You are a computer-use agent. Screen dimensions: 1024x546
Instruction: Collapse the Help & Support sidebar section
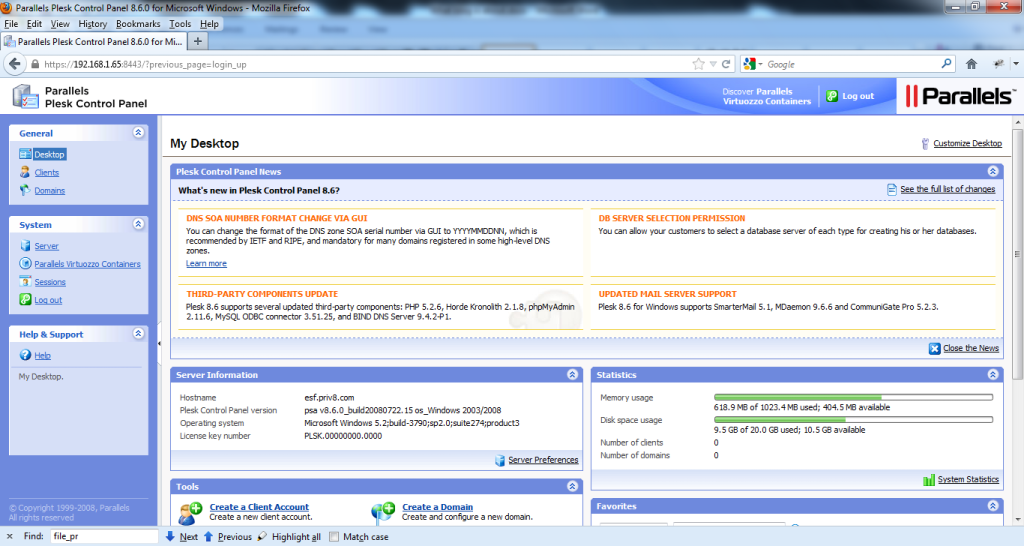(x=138, y=334)
